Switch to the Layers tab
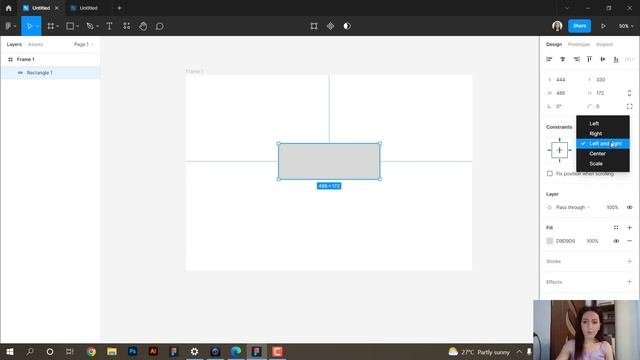This screenshot has height=360, width=640. pos(14,44)
